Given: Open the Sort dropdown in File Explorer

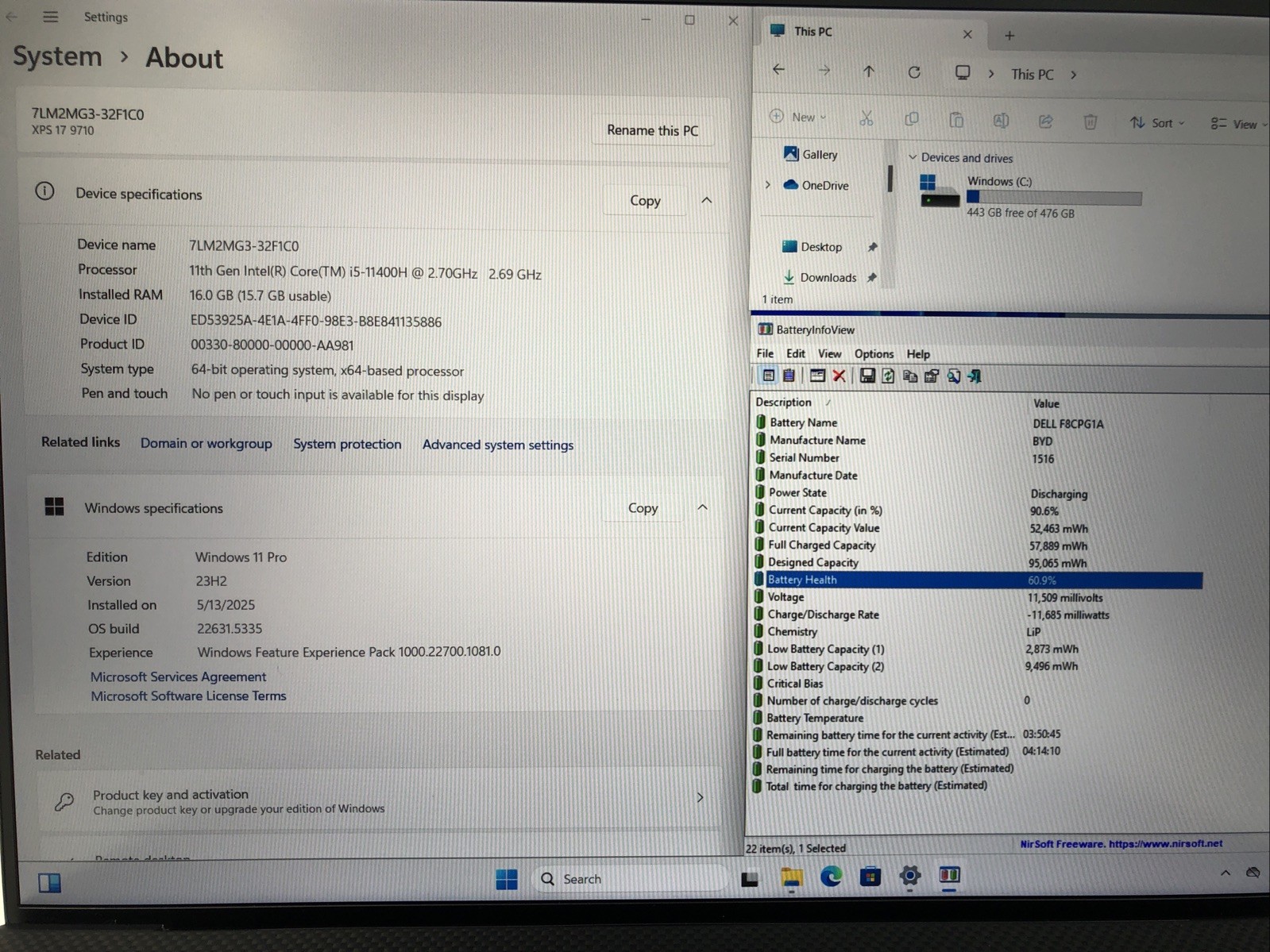Looking at the screenshot, I should 1157,122.
